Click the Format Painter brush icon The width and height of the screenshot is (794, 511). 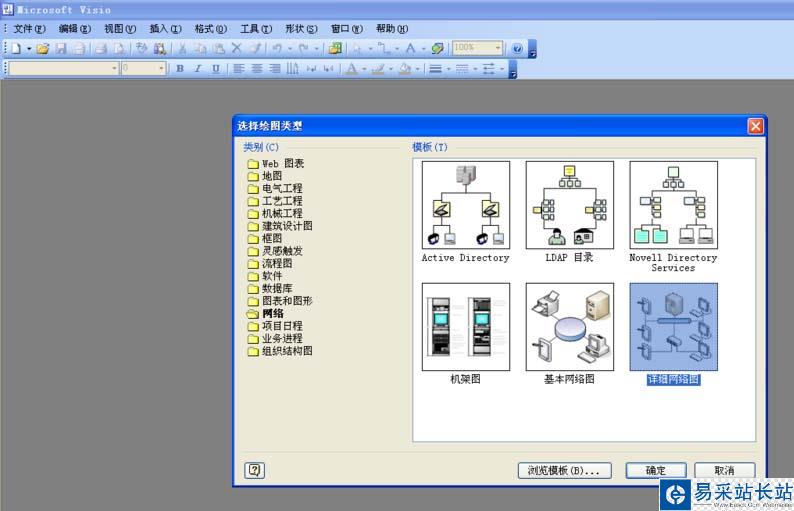point(256,49)
